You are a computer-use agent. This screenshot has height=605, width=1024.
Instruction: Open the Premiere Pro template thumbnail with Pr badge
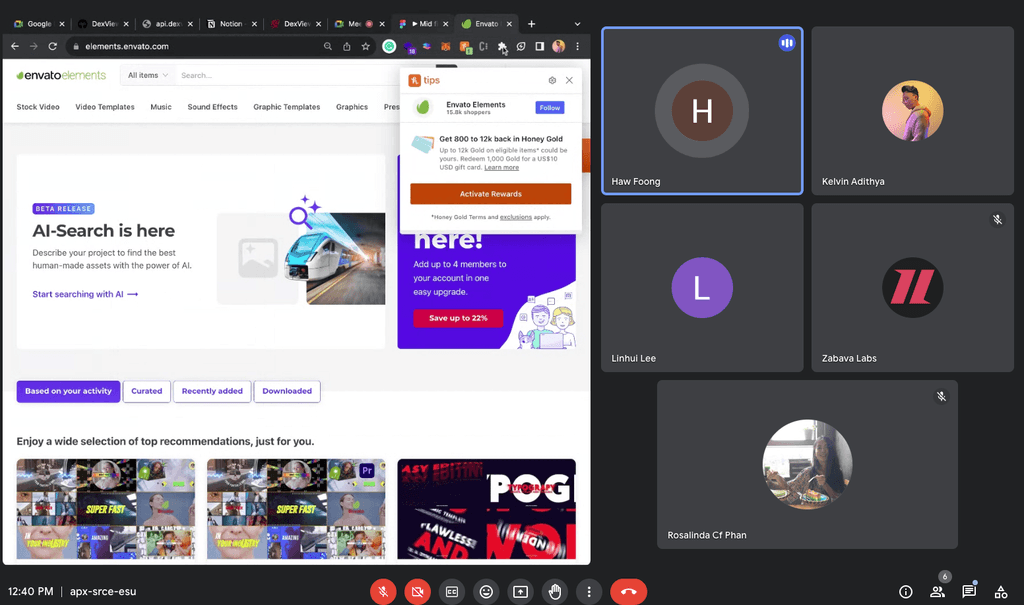point(296,509)
